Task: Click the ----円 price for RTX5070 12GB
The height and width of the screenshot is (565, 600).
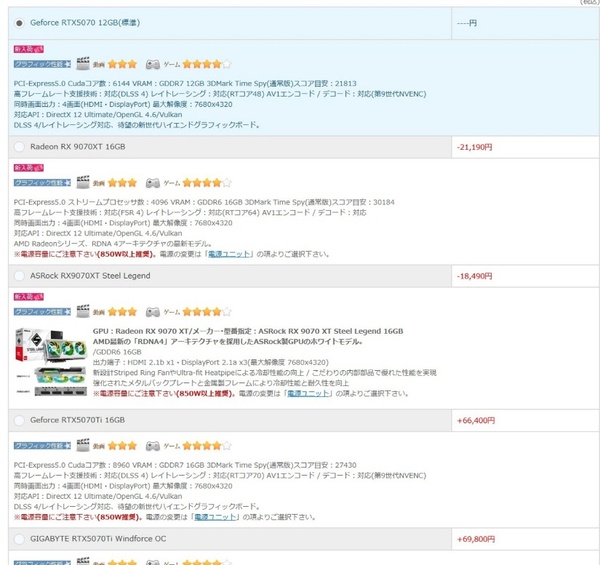Action: tap(467, 23)
